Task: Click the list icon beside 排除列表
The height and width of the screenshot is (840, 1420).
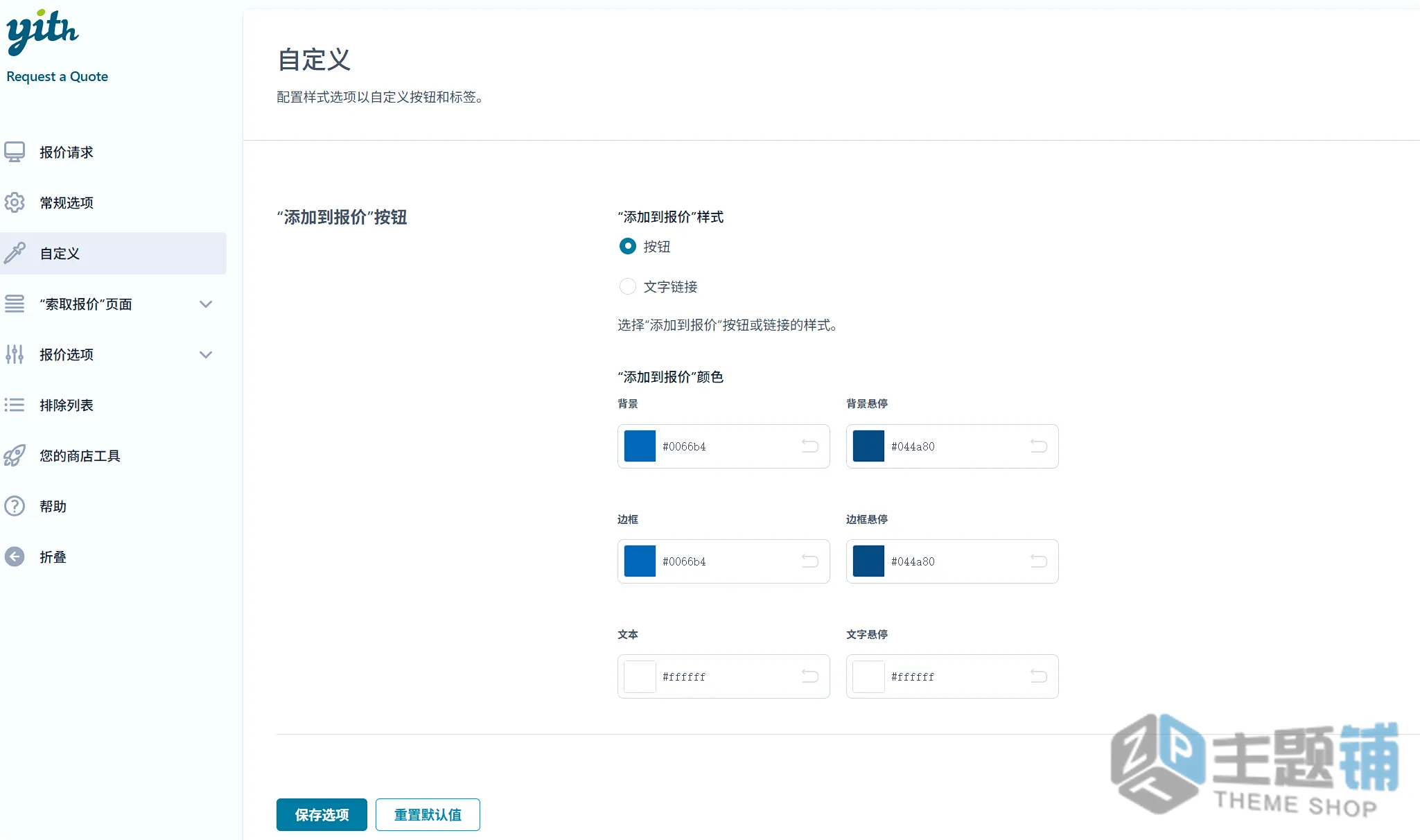Action: pyautogui.click(x=15, y=405)
